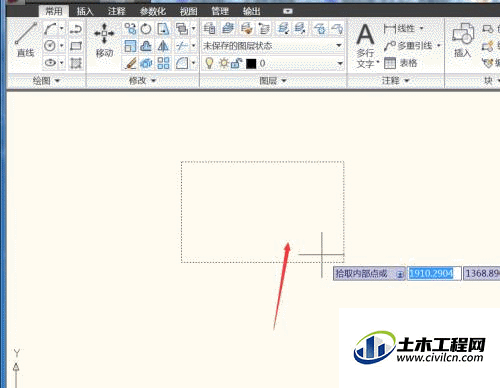Activate the Erase tool
Screen dimensions: 500x388
pos(130,62)
